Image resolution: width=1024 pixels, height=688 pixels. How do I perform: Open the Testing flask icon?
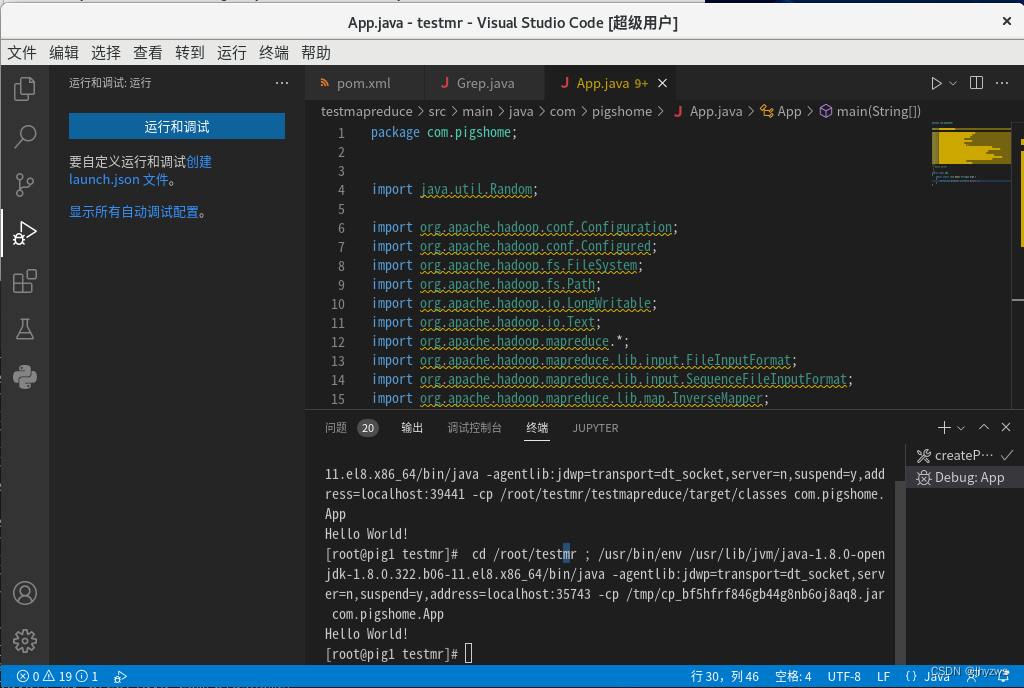click(25, 329)
